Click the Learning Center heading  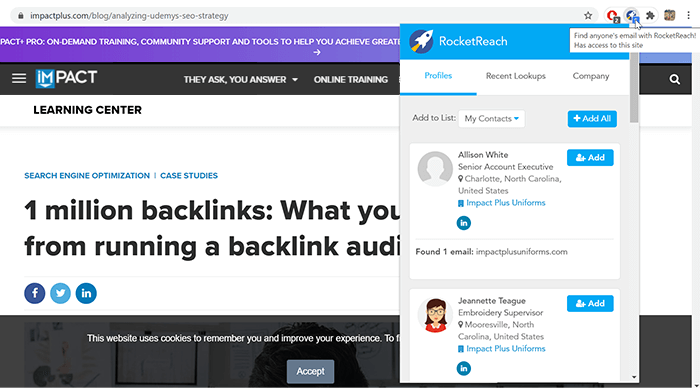(x=88, y=110)
